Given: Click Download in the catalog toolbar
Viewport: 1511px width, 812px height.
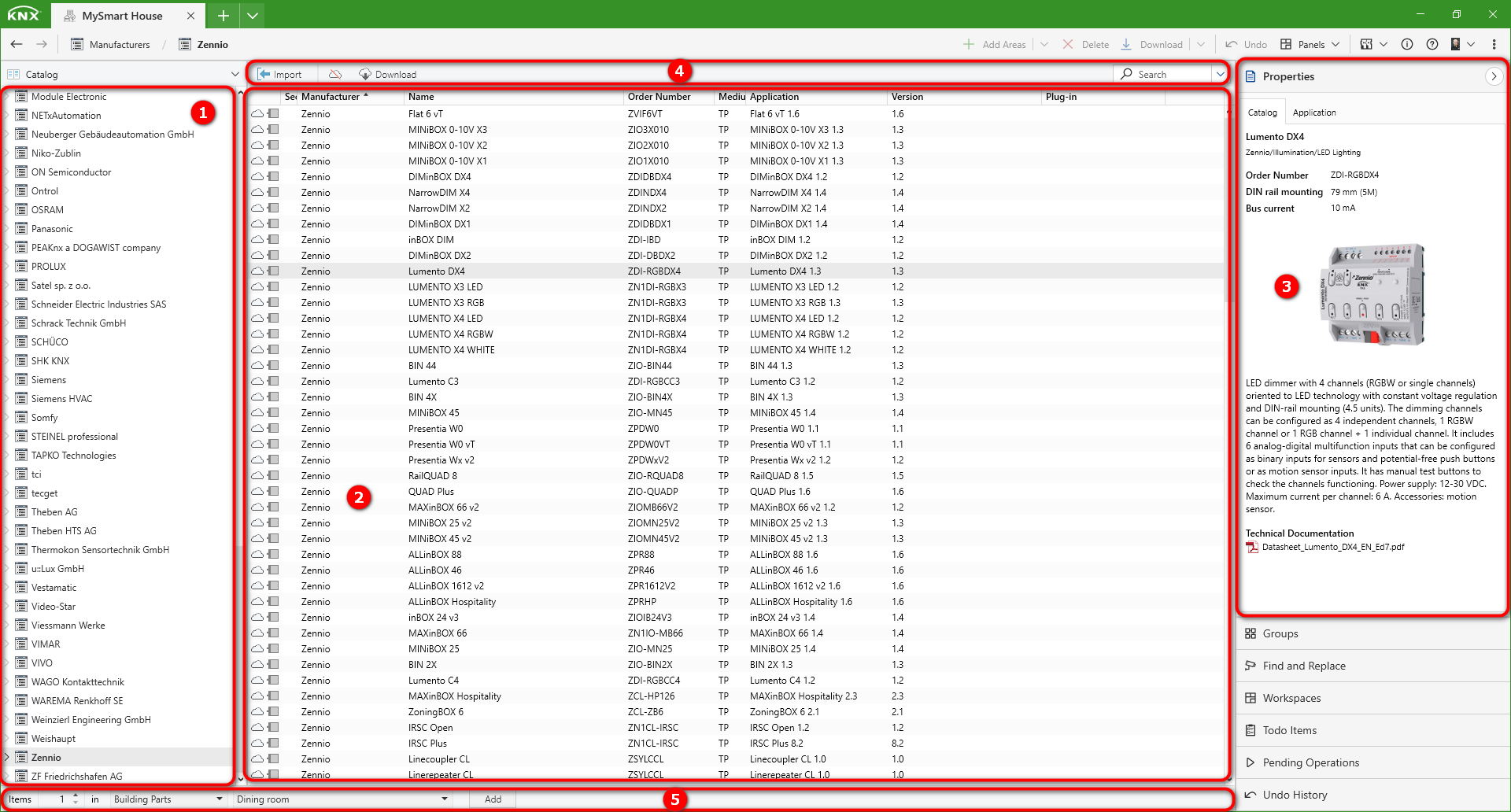Looking at the screenshot, I should click(x=388, y=74).
